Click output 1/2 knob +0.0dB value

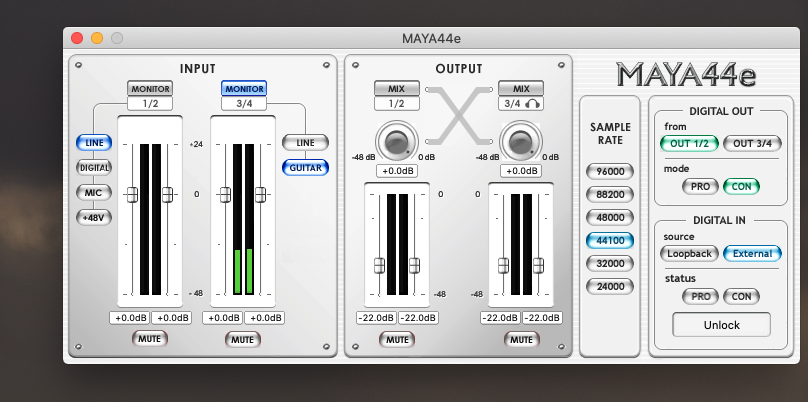397,171
